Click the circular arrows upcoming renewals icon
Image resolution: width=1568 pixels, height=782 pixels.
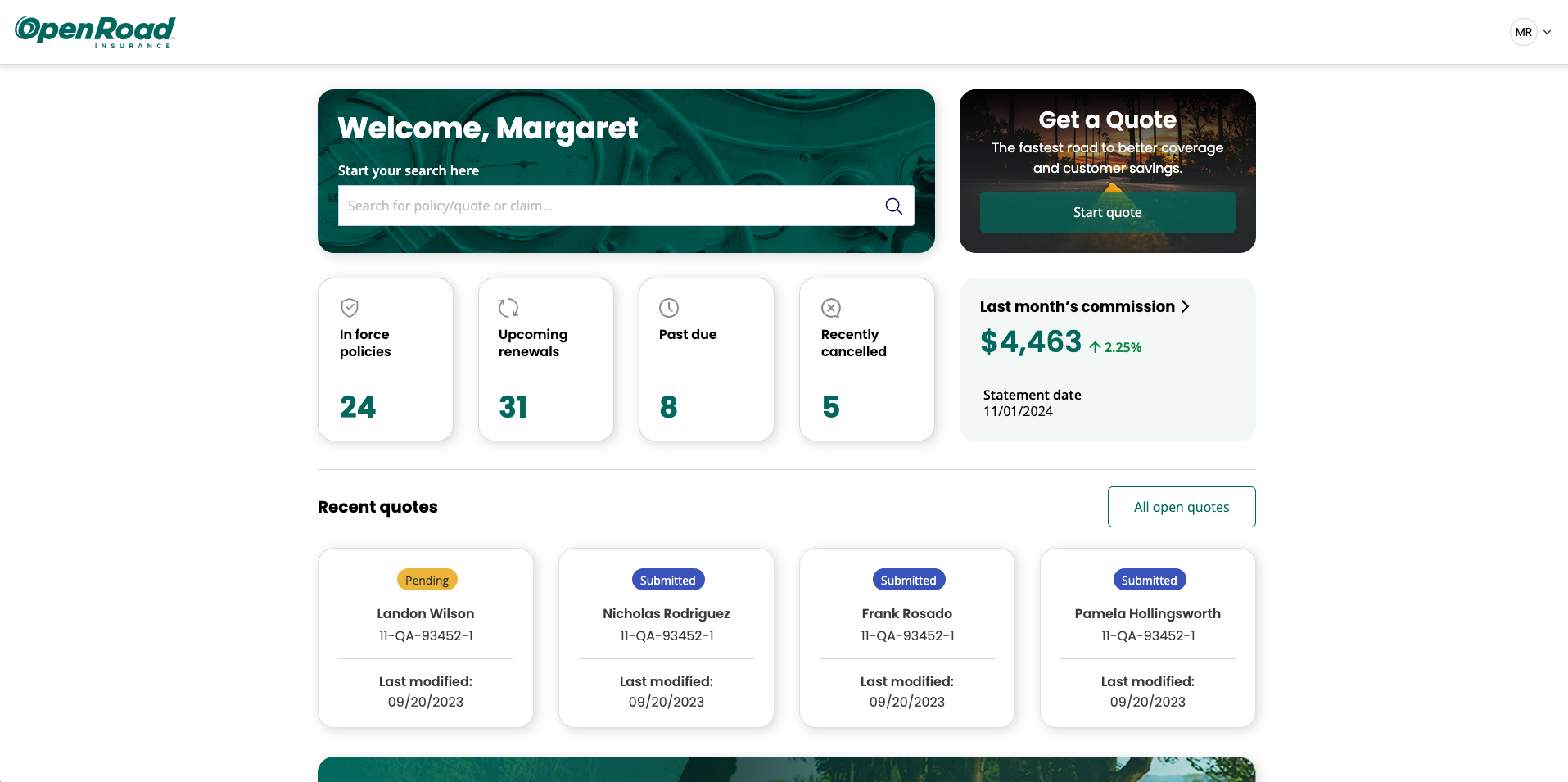point(508,308)
